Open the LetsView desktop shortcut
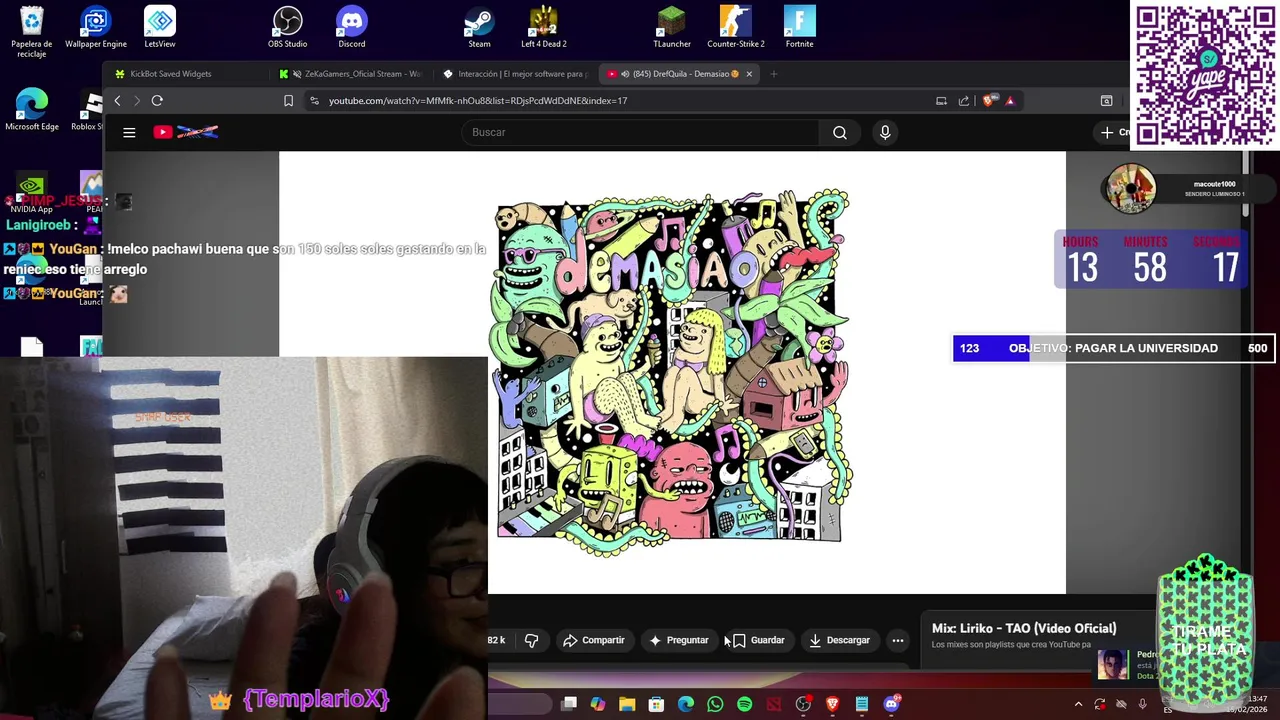This screenshot has width=1280, height=720. [x=160, y=27]
